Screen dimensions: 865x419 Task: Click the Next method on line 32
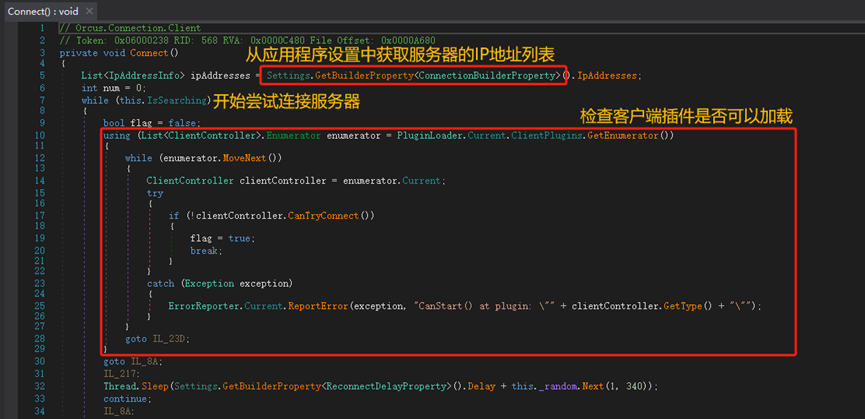(x=592, y=386)
